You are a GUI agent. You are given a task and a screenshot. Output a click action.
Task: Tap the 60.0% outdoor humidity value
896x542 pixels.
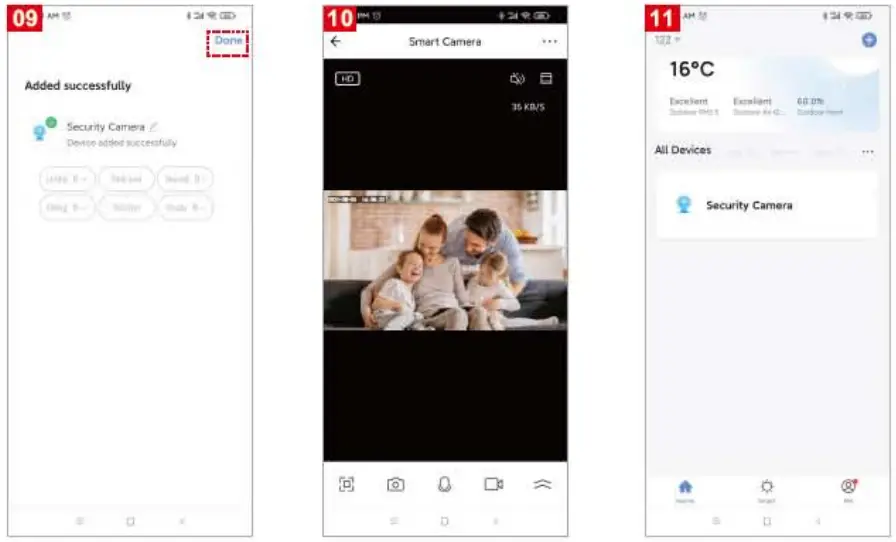tap(810, 101)
